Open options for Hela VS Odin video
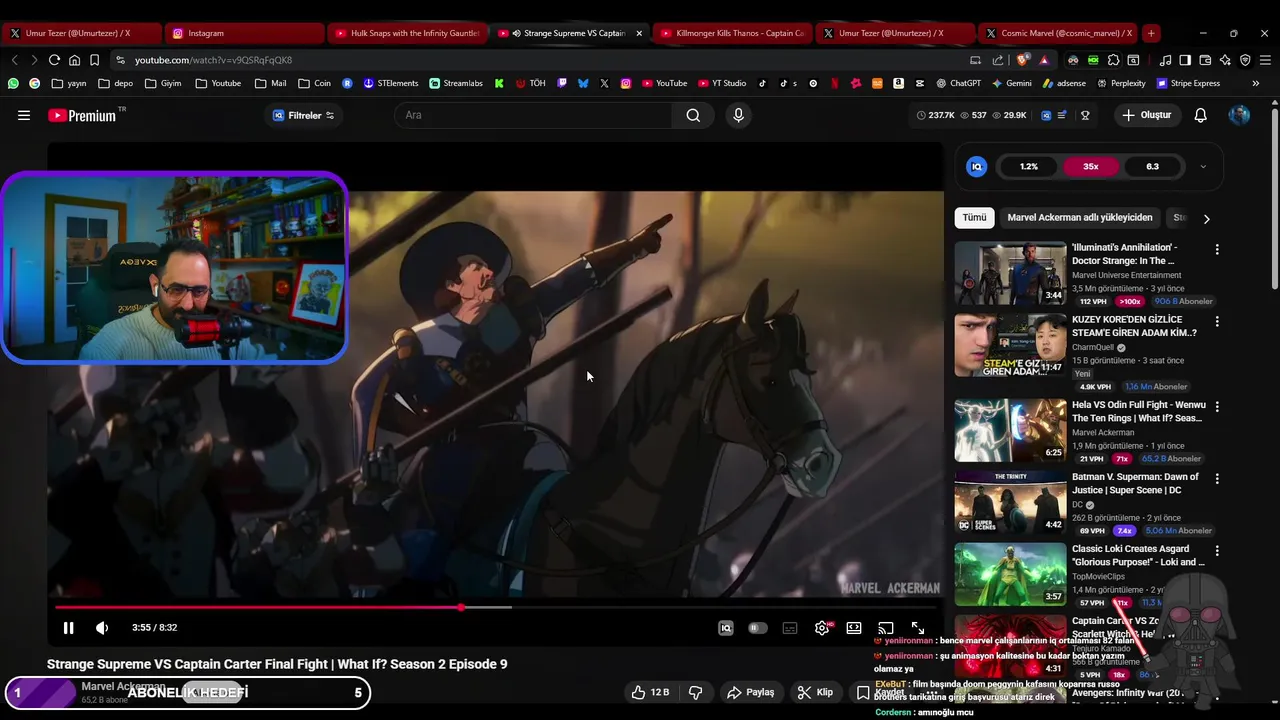Viewport: 1280px width, 720px height. point(1217,407)
